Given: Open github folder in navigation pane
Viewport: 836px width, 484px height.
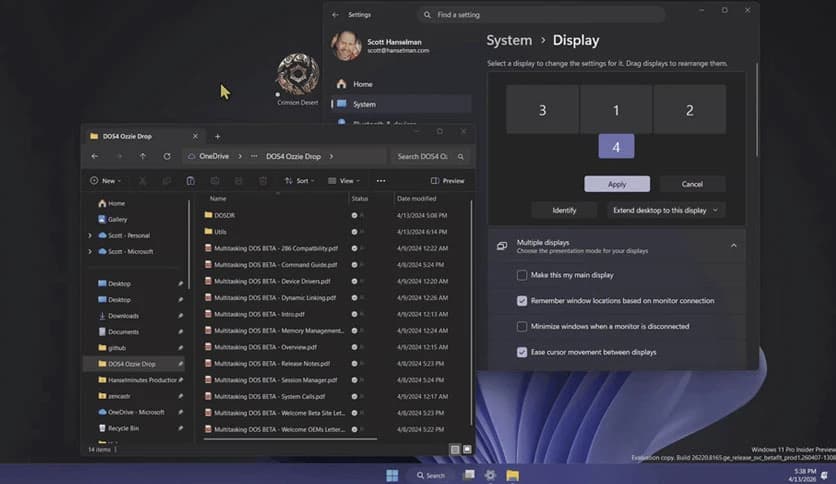Looking at the screenshot, I should [117, 348].
